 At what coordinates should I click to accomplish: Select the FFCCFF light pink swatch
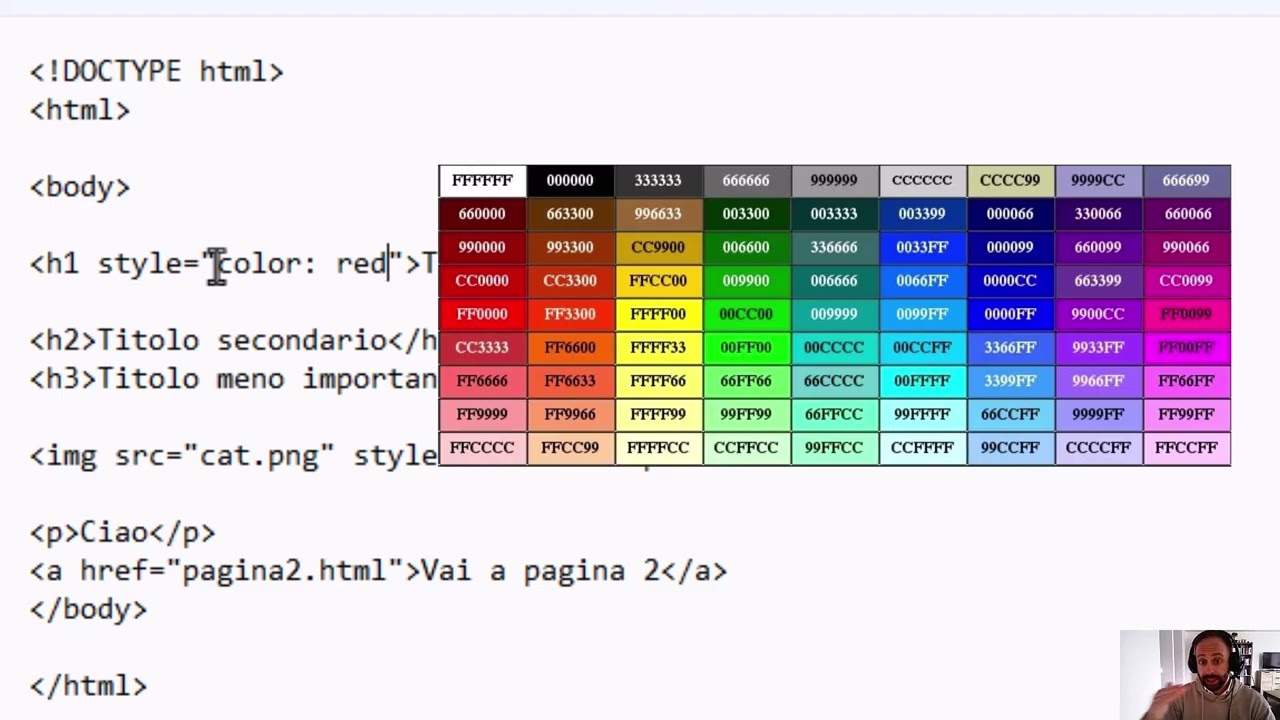[x=1186, y=448]
